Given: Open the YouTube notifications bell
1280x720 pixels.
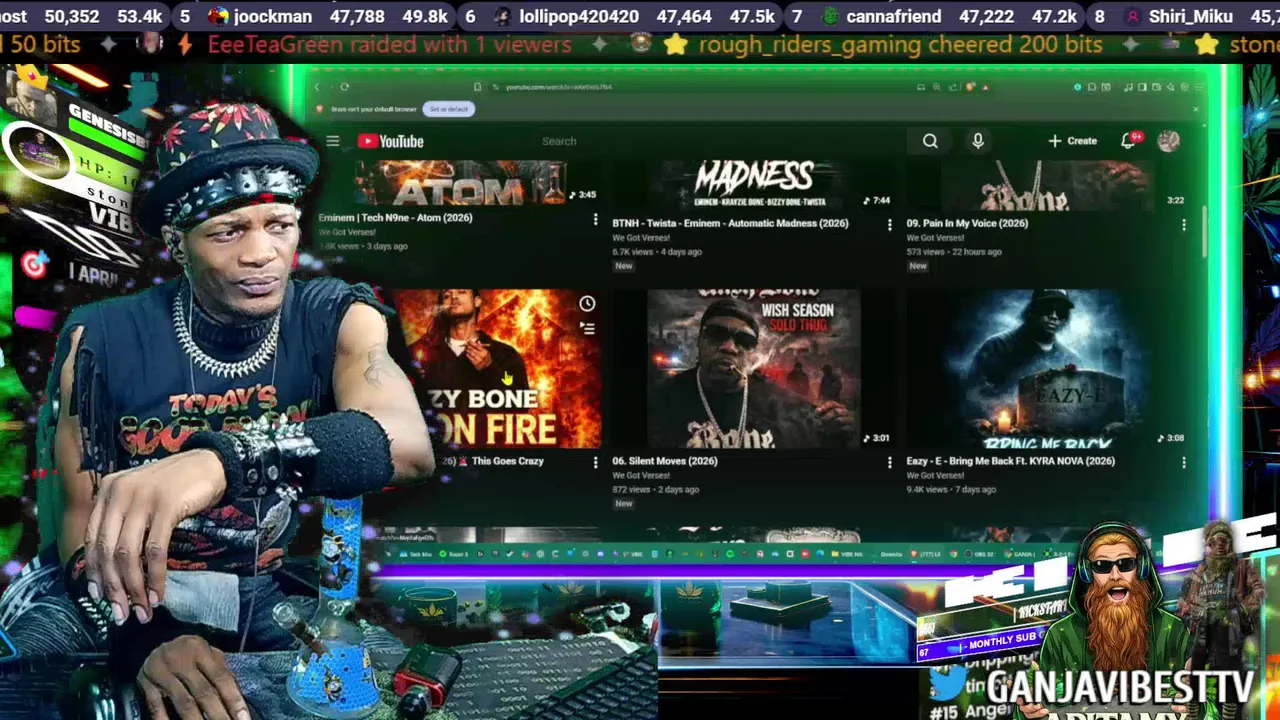Looking at the screenshot, I should pyautogui.click(x=1129, y=141).
